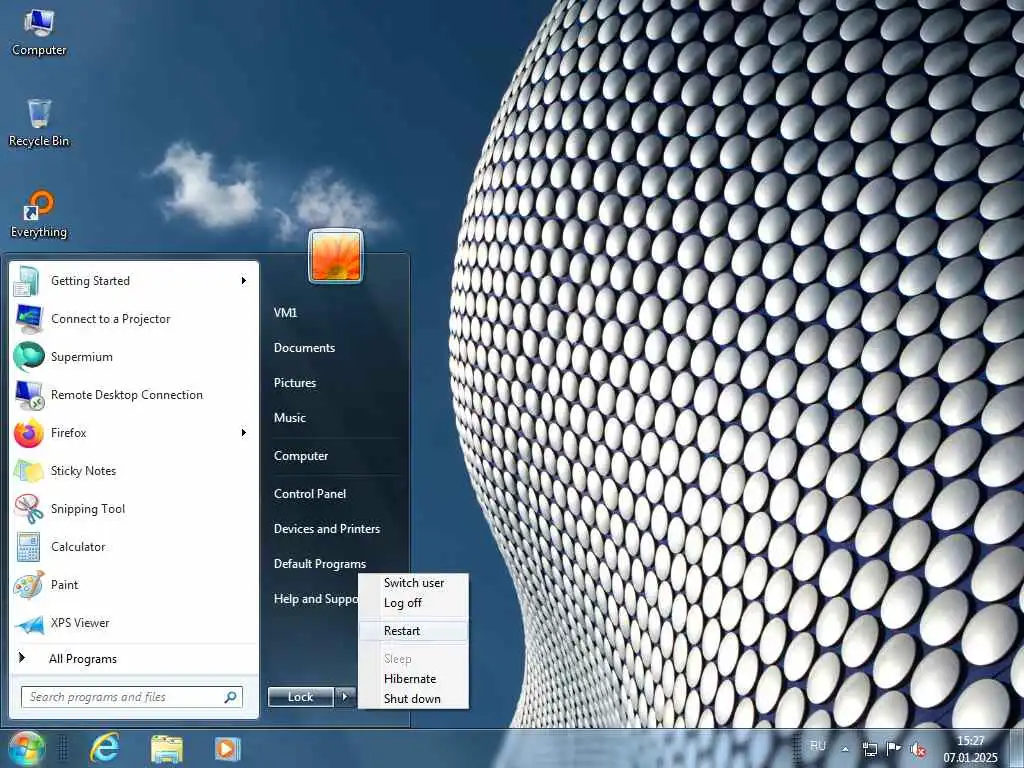Open the VM1 user folder link
Viewport: 1024px width, 768px height.
pyautogui.click(x=285, y=313)
